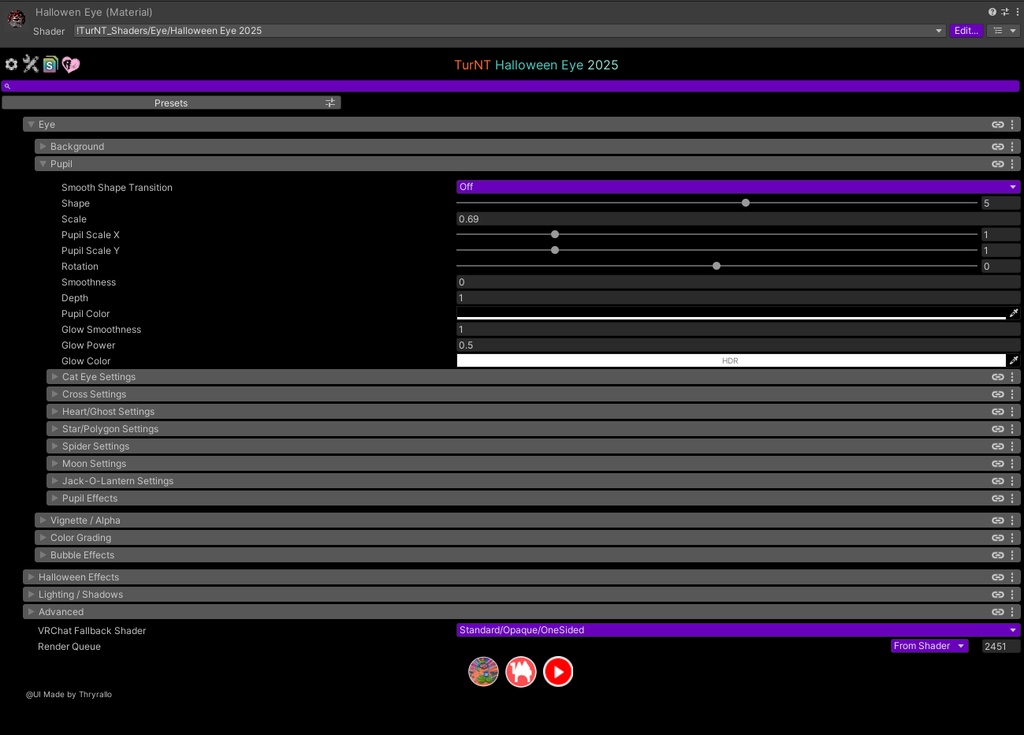The height and width of the screenshot is (735, 1024).
Task: Click the Glow Power value field
Action: [738, 345]
